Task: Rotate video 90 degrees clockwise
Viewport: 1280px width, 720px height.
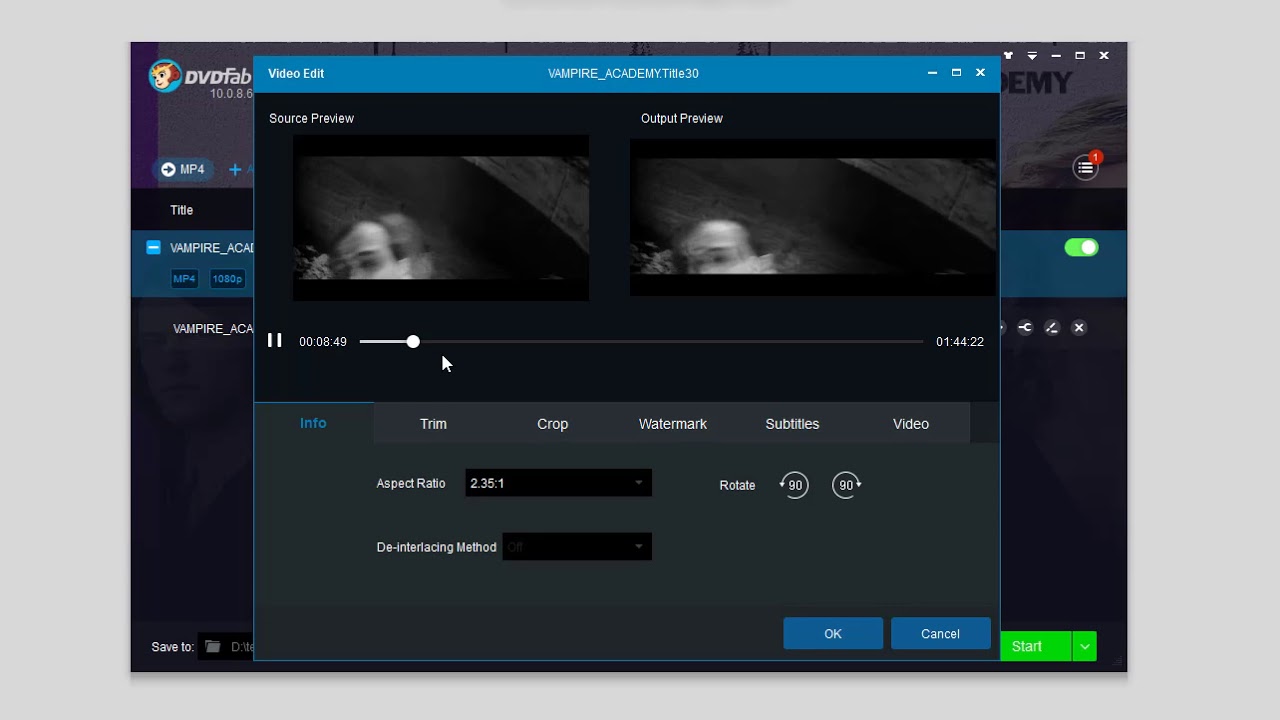Action: click(x=847, y=485)
